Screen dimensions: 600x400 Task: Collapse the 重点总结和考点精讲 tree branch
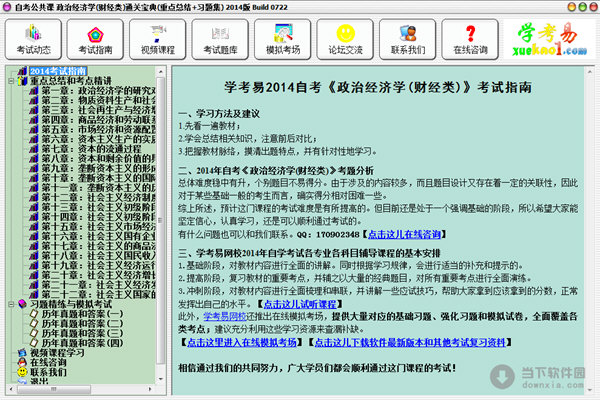[11, 81]
